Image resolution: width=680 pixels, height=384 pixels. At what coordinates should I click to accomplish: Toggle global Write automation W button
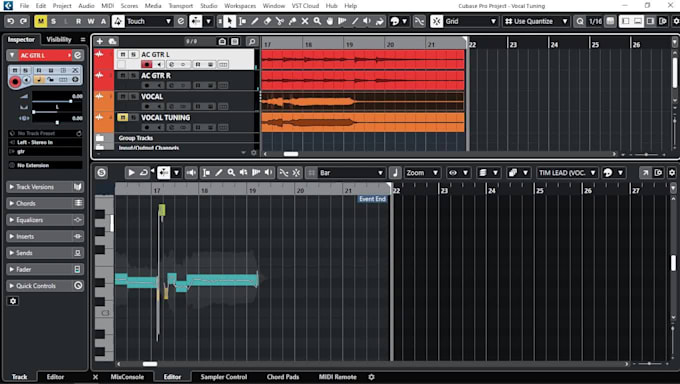91,21
